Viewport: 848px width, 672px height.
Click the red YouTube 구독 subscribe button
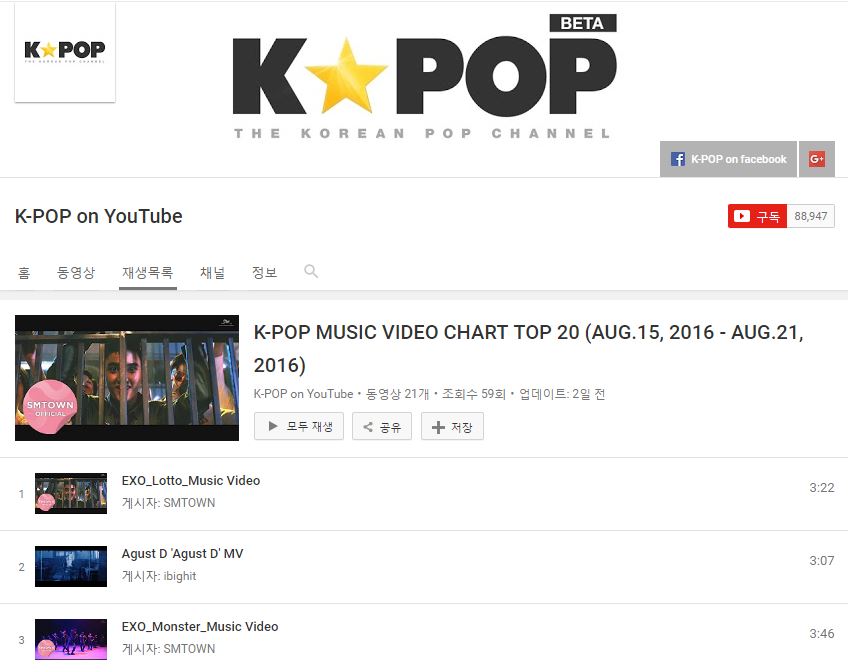click(757, 216)
